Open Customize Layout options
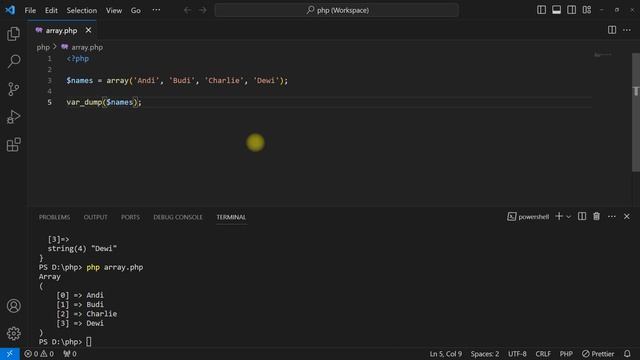This screenshot has width=640, height=360. point(587,10)
